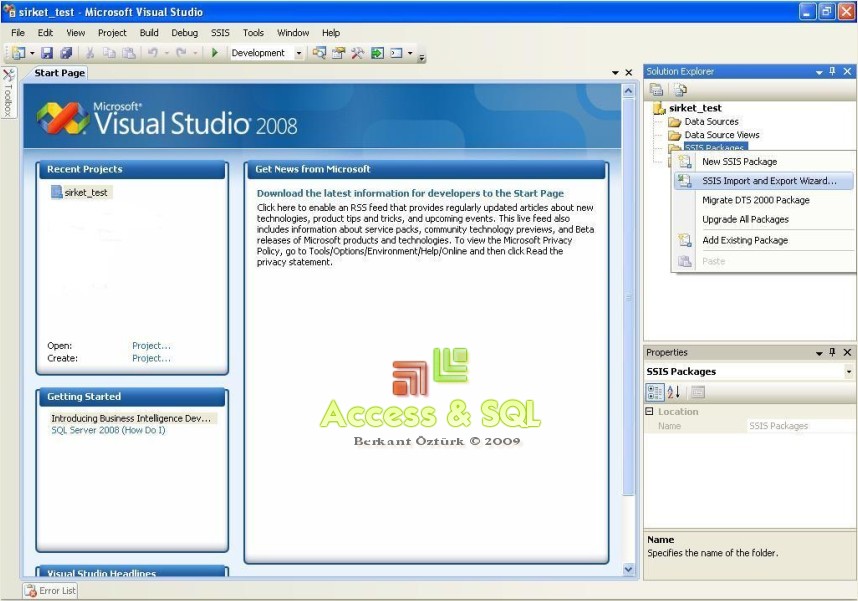Image resolution: width=858 pixels, height=601 pixels.
Task: Click the SQL Server 2008 (How Do I) link
Action: 108,430
